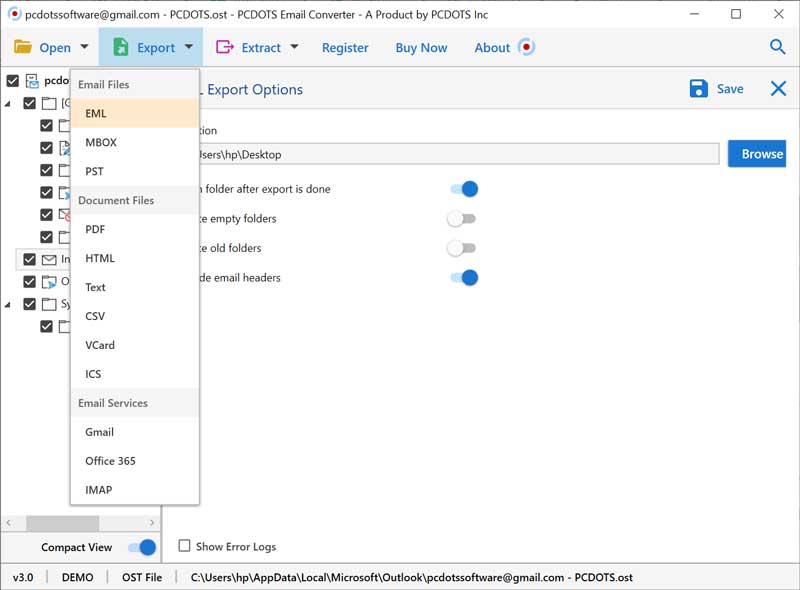Uncheck the Inbox folder checkbox
800x590 pixels.
pyautogui.click(x=30, y=259)
